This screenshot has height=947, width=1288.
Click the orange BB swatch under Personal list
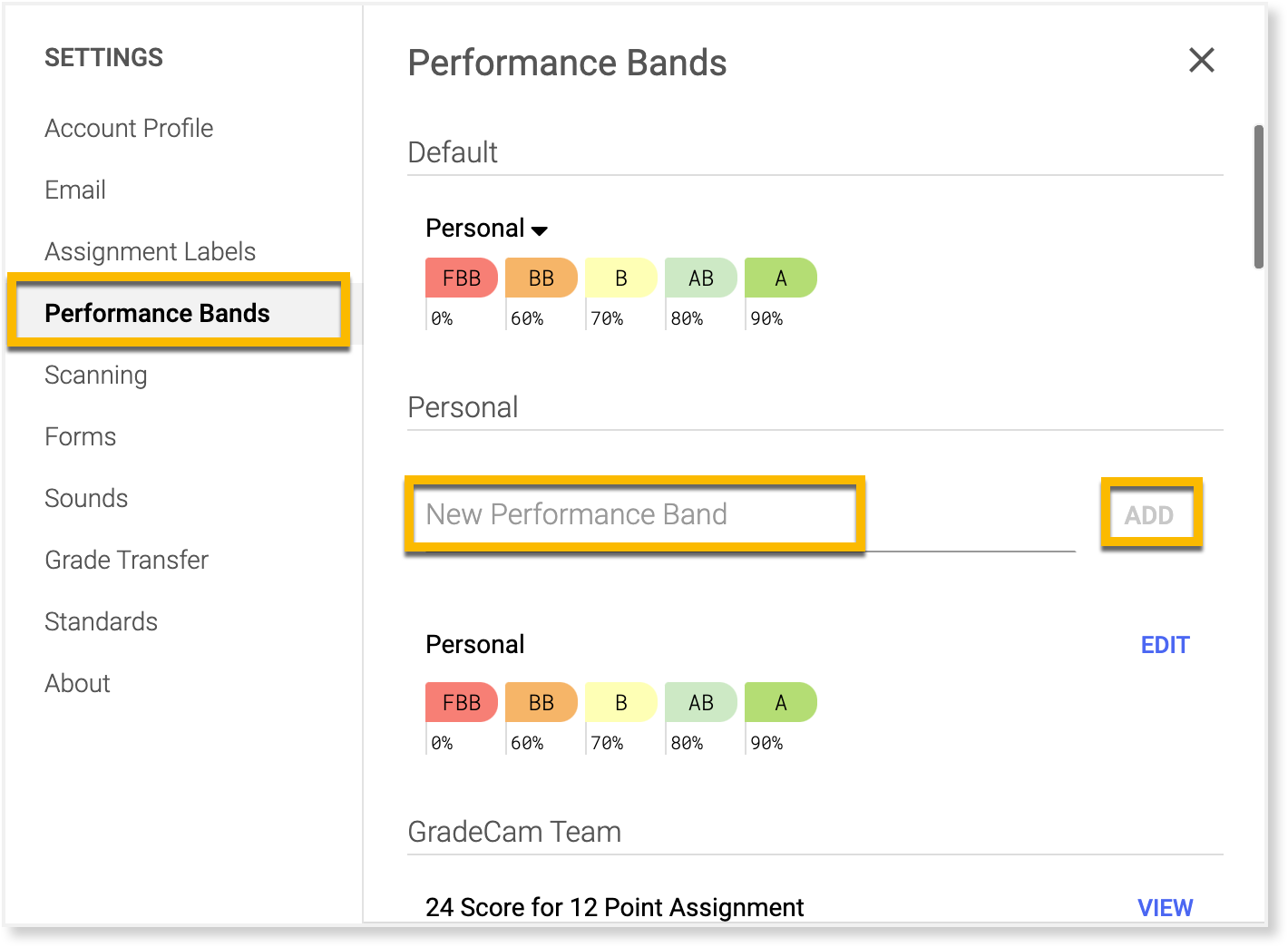click(x=541, y=703)
